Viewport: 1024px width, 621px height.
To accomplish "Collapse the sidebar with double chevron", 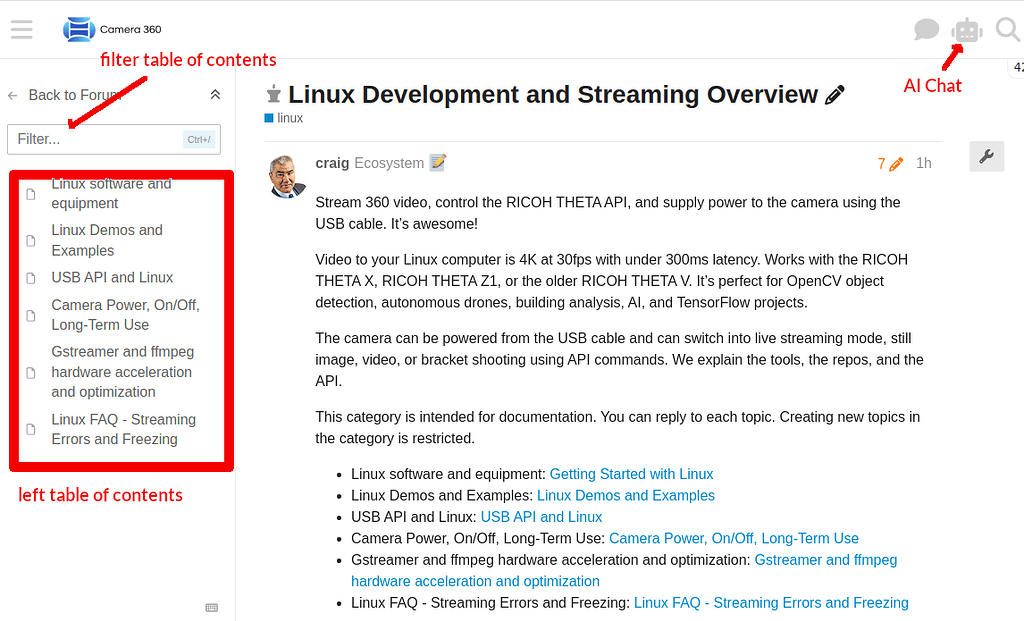I will tap(215, 95).
